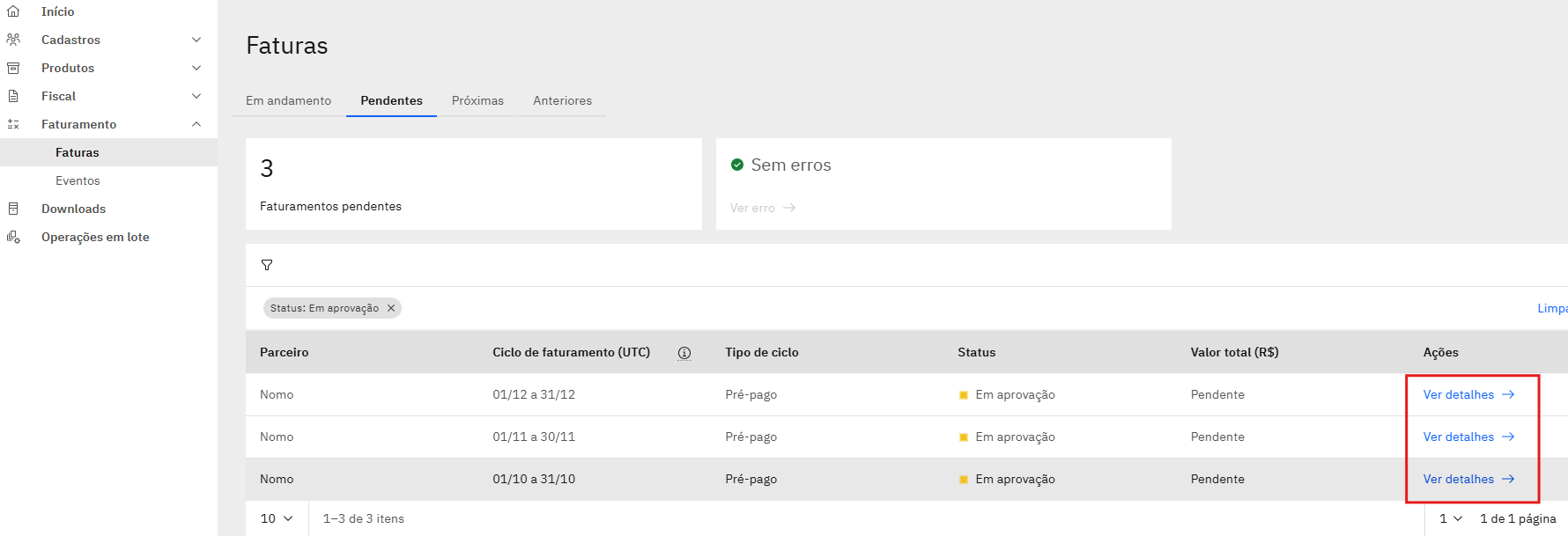Click the Valor total (R$) column header
The height and width of the screenshot is (536, 1568).
pyautogui.click(x=1234, y=352)
